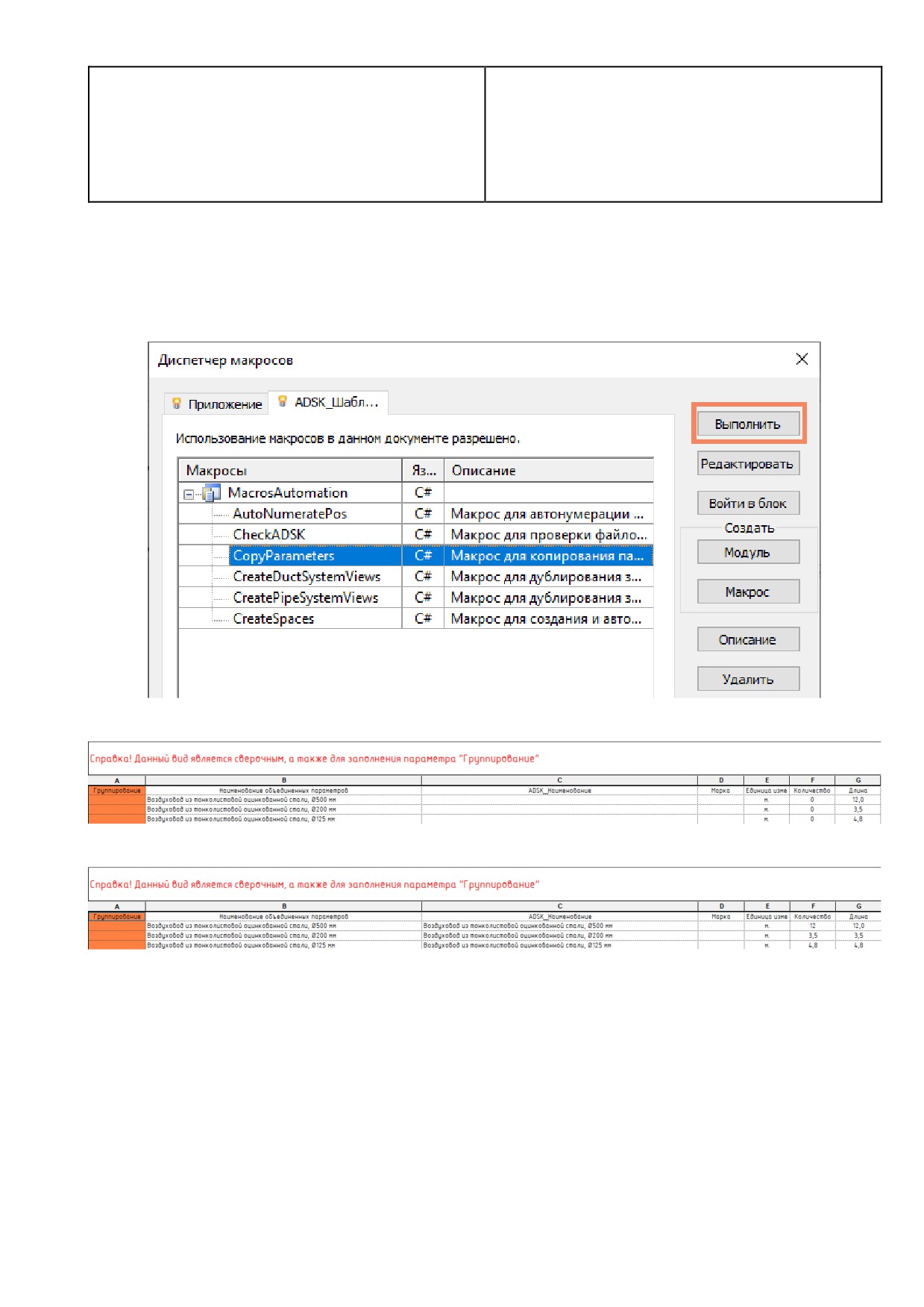The width and height of the screenshot is (924, 1307).
Task: Click the light bulb icon on ADSK_Шабл… tab
Action: [283, 401]
